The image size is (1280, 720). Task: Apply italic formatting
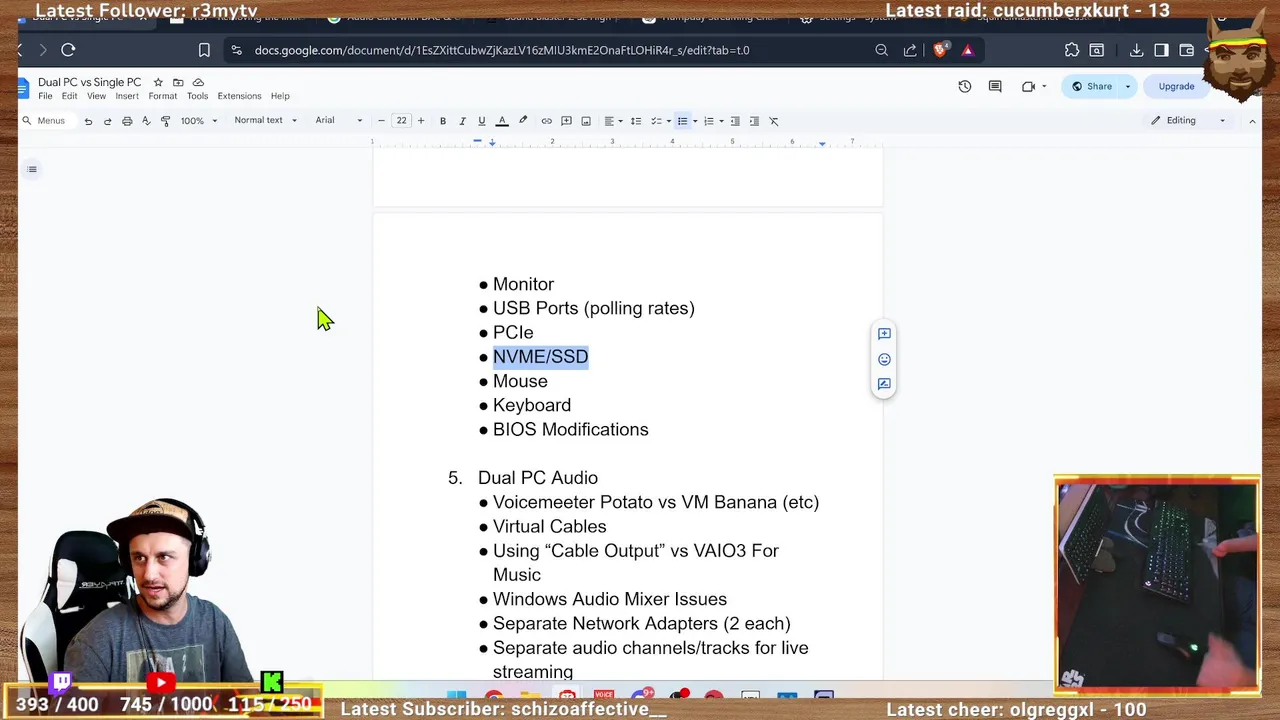coord(462,121)
